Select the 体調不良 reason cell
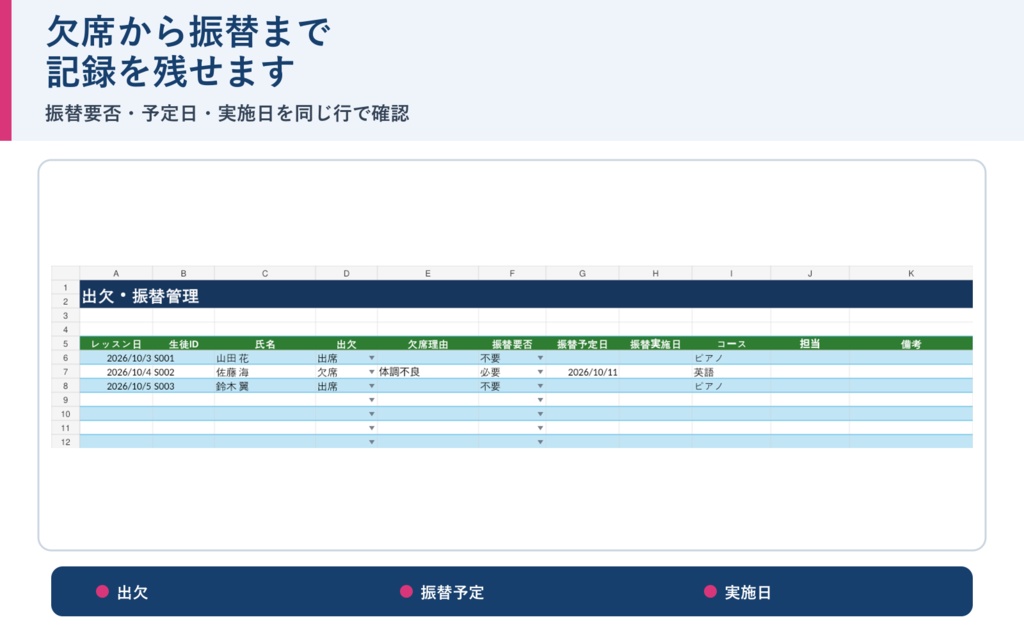This screenshot has height=640, width=1024. point(428,372)
